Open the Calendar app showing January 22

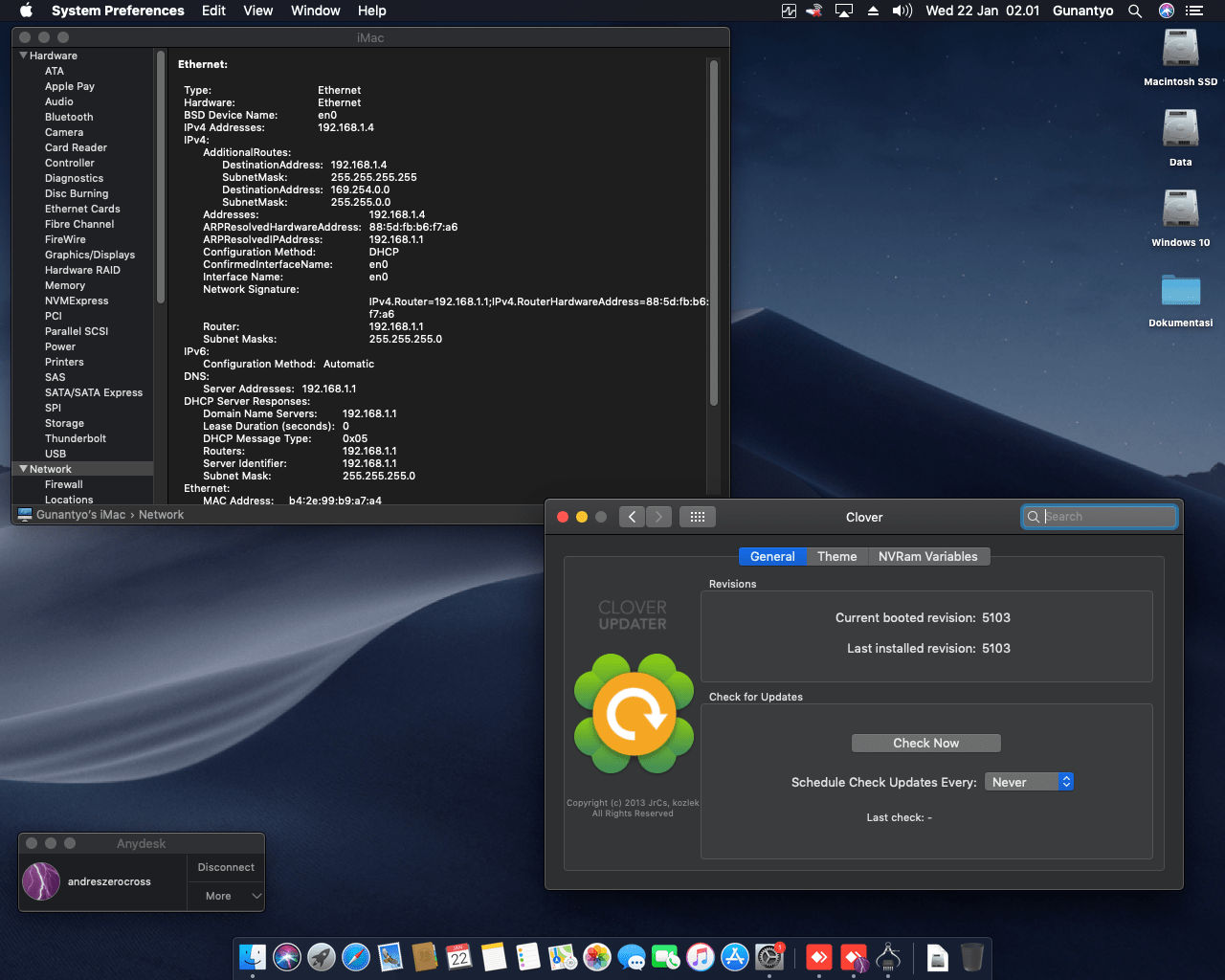[459, 957]
